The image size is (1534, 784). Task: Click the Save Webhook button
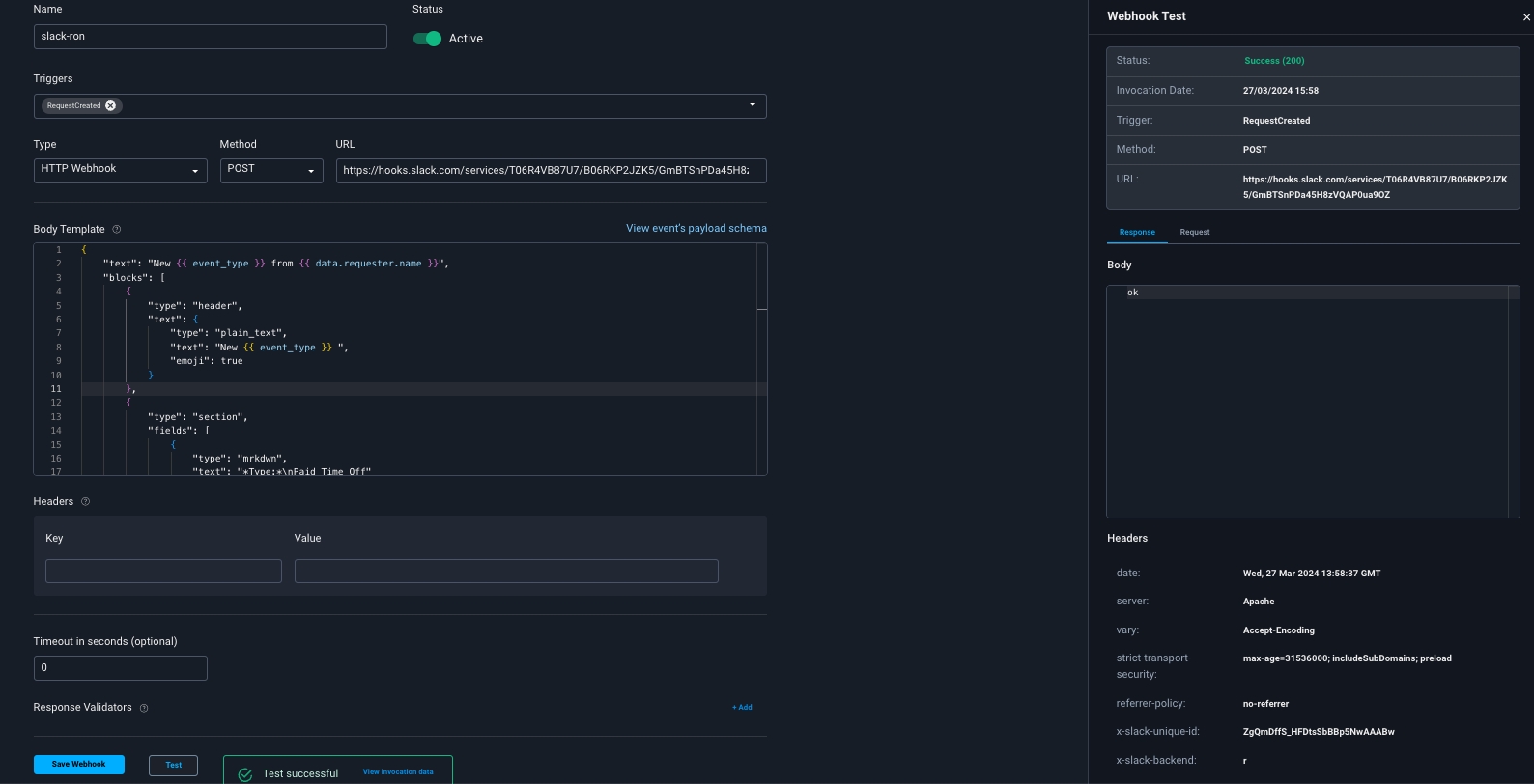point(79,765)
